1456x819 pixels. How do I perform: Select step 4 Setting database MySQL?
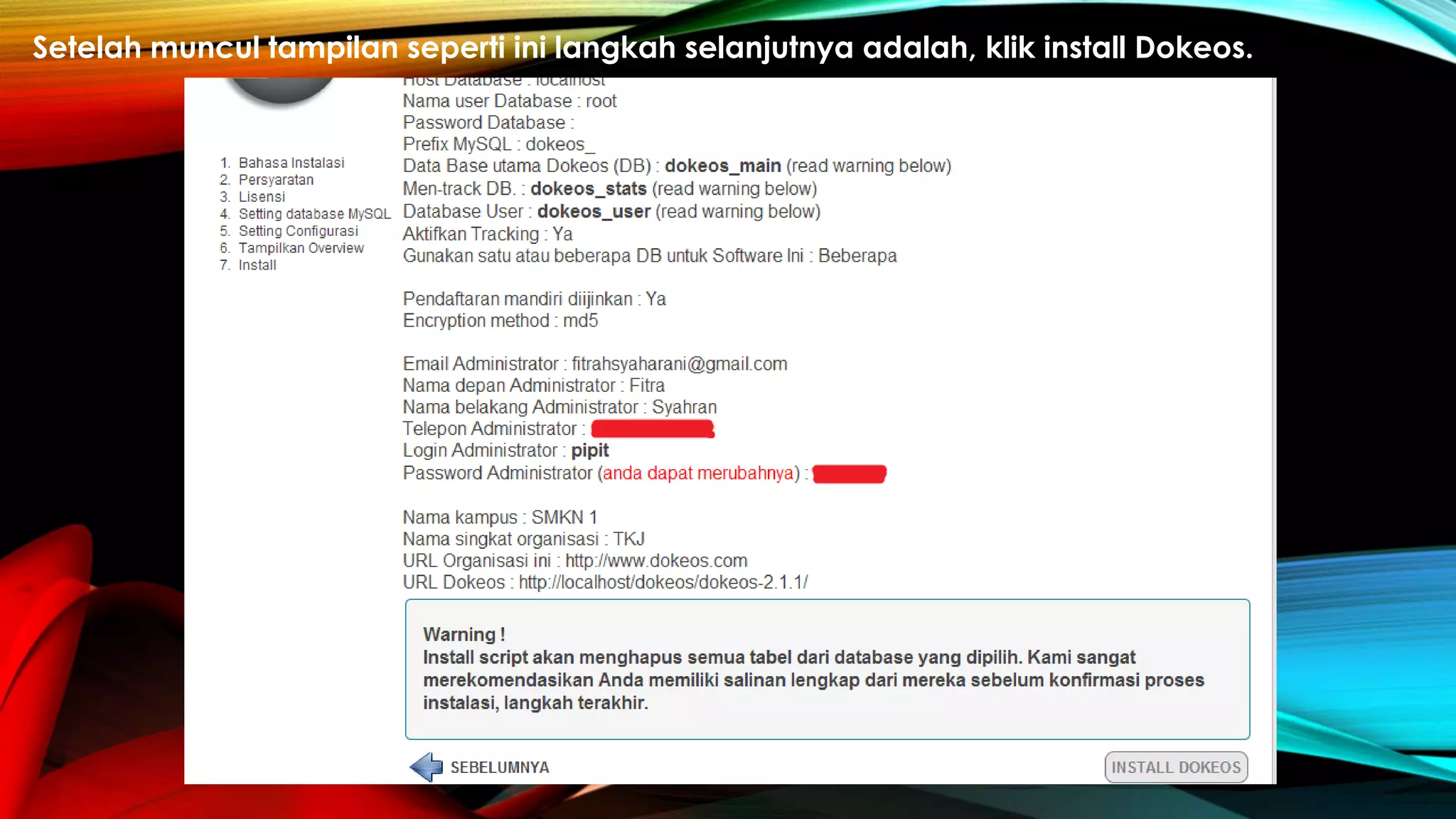[x=315, y=214]
